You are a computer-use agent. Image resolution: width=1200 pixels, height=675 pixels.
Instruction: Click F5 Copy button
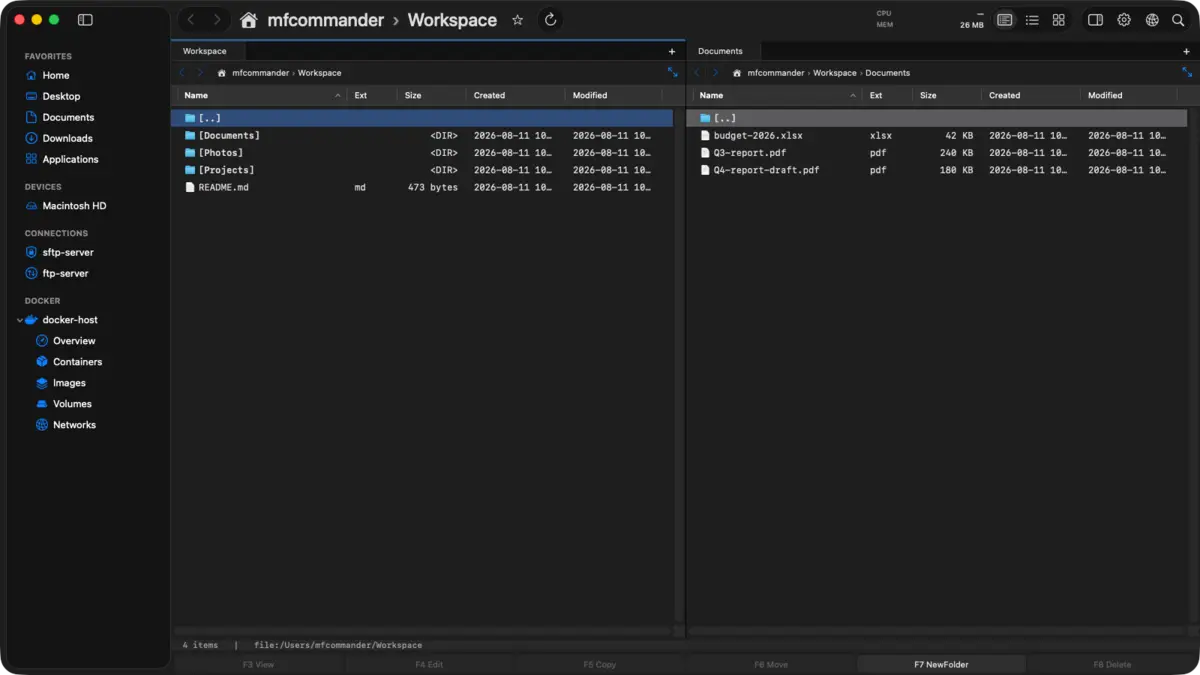pos(600,664)
